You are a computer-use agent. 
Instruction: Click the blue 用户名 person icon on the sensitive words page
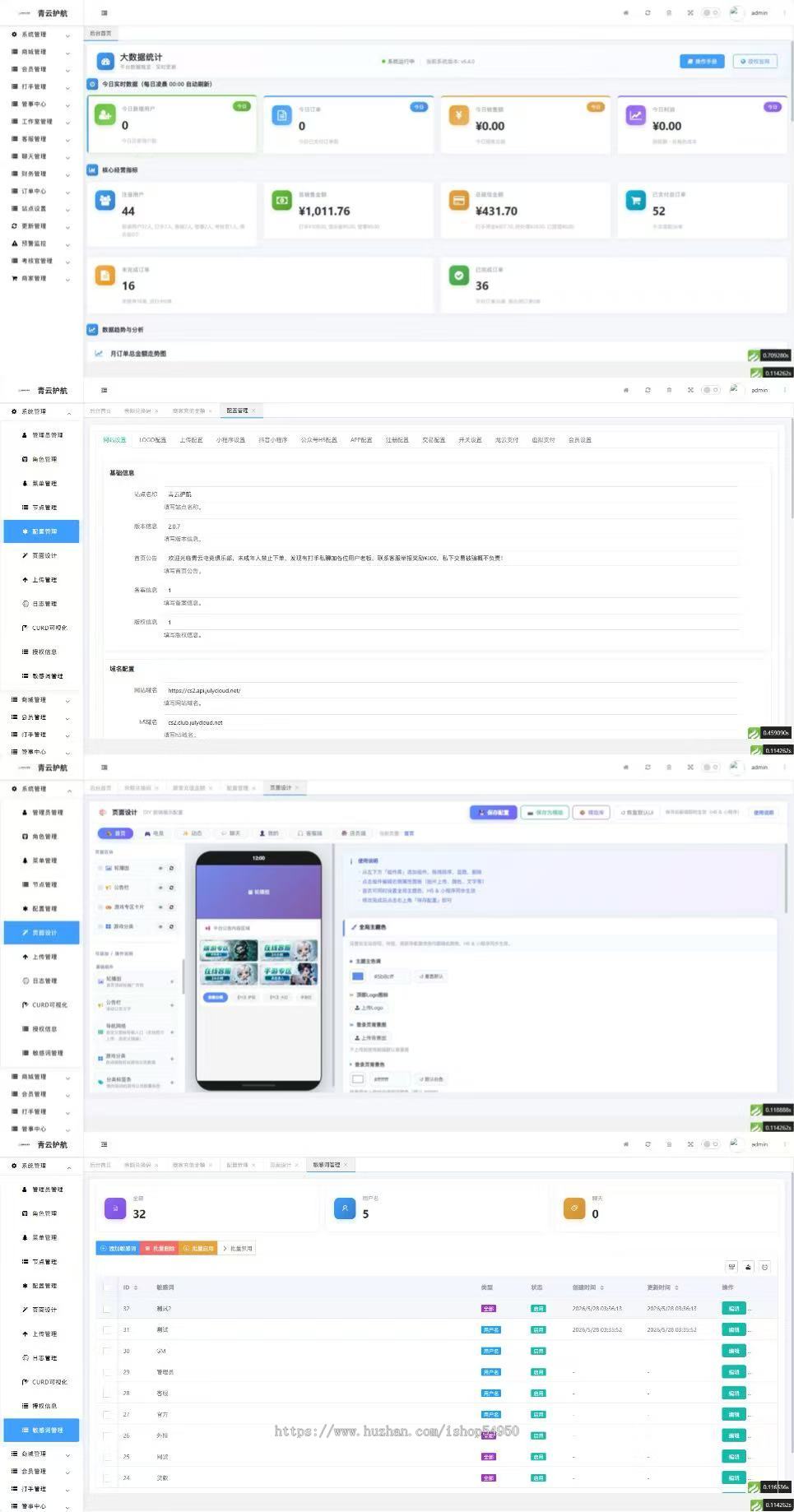click(x=345, y=1208)
